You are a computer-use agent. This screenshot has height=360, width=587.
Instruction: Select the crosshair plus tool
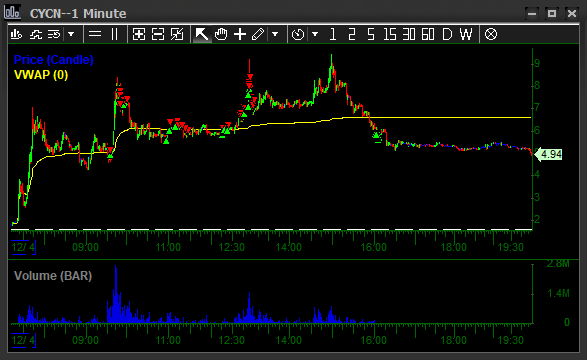tap(240, 34)
